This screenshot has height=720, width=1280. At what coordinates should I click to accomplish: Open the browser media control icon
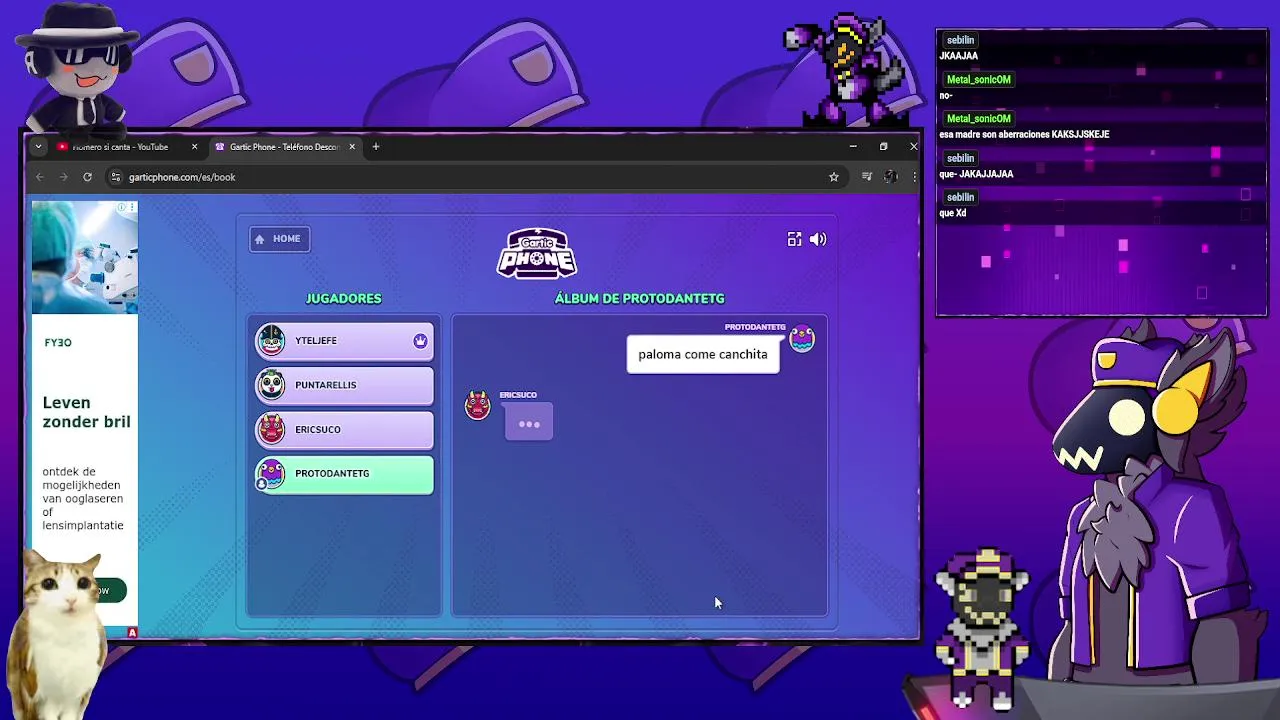point(867,177)
